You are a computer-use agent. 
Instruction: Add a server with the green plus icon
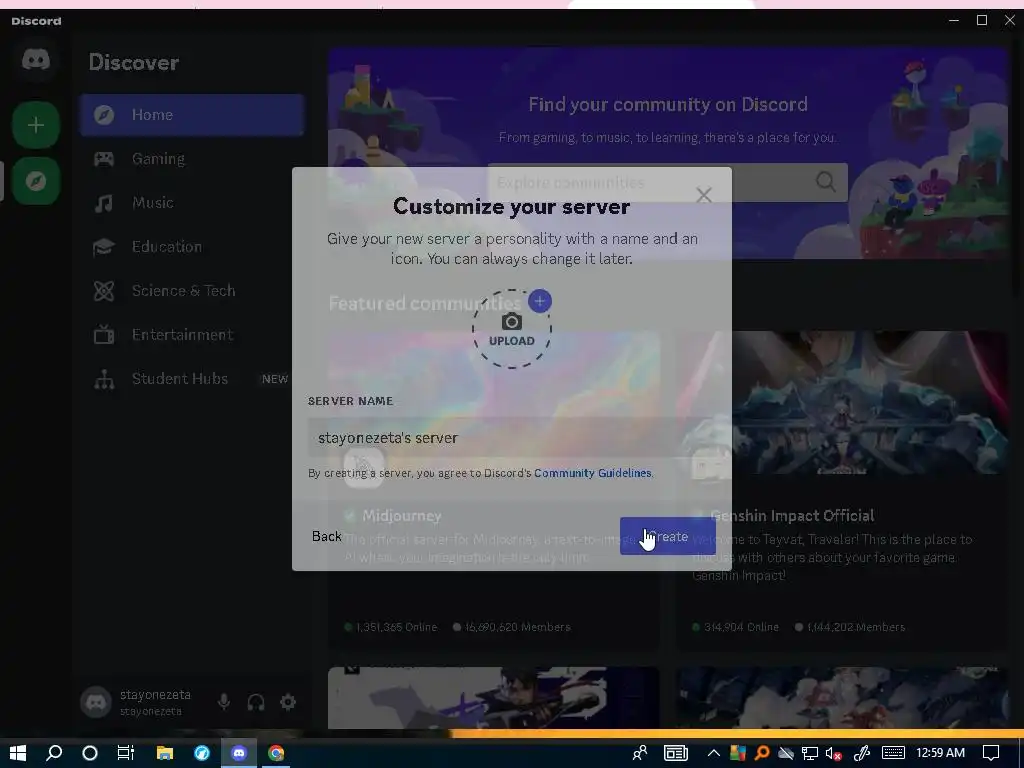(x=36, y=125)
